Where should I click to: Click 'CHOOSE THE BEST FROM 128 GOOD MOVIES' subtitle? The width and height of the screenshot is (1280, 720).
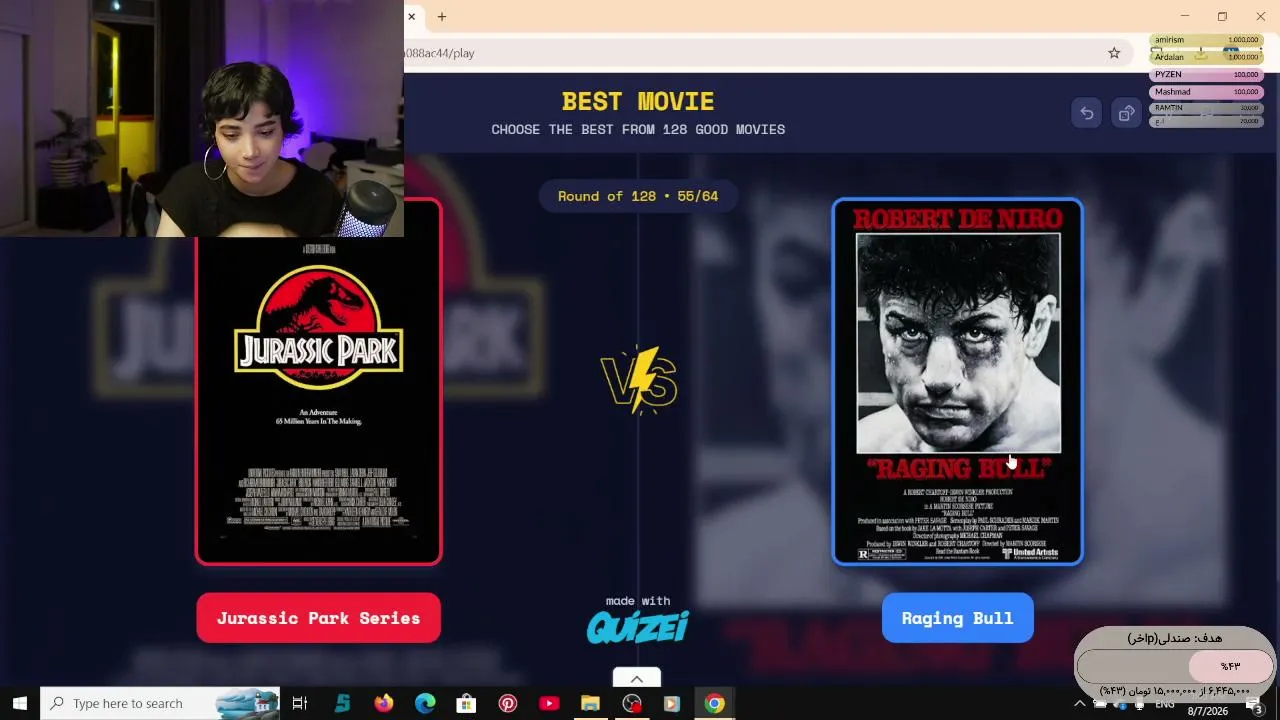tap(638, 129)
